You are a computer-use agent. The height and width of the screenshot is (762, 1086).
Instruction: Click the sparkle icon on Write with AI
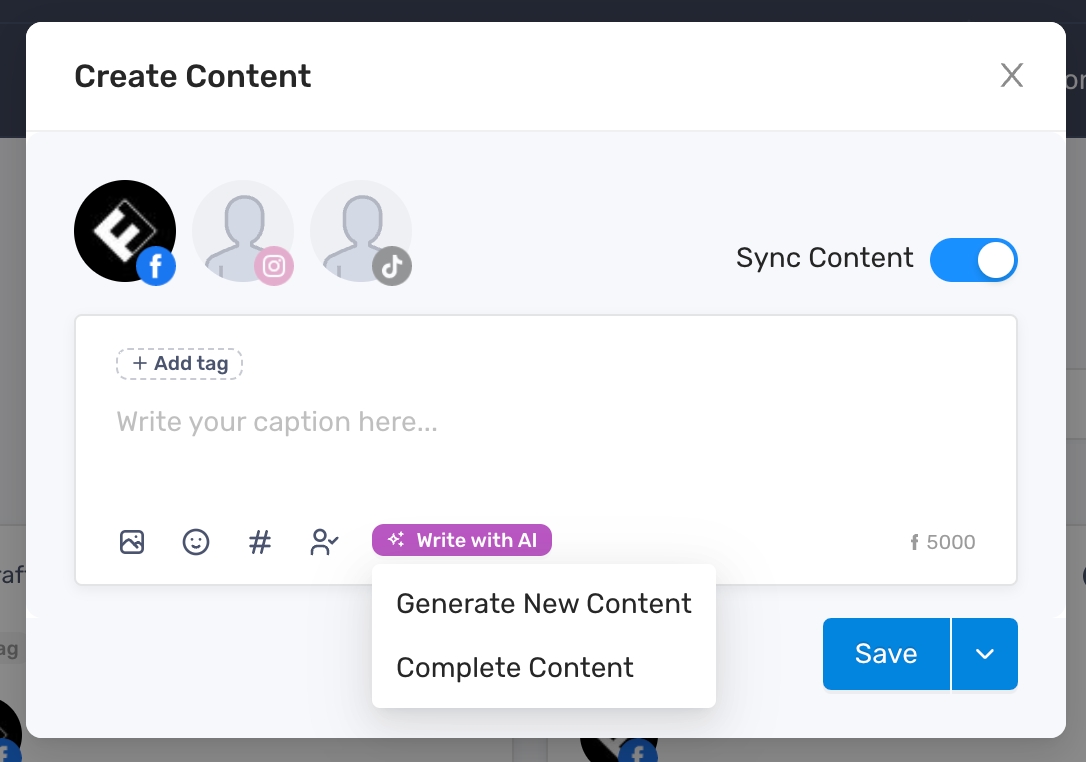coord(397,541)
